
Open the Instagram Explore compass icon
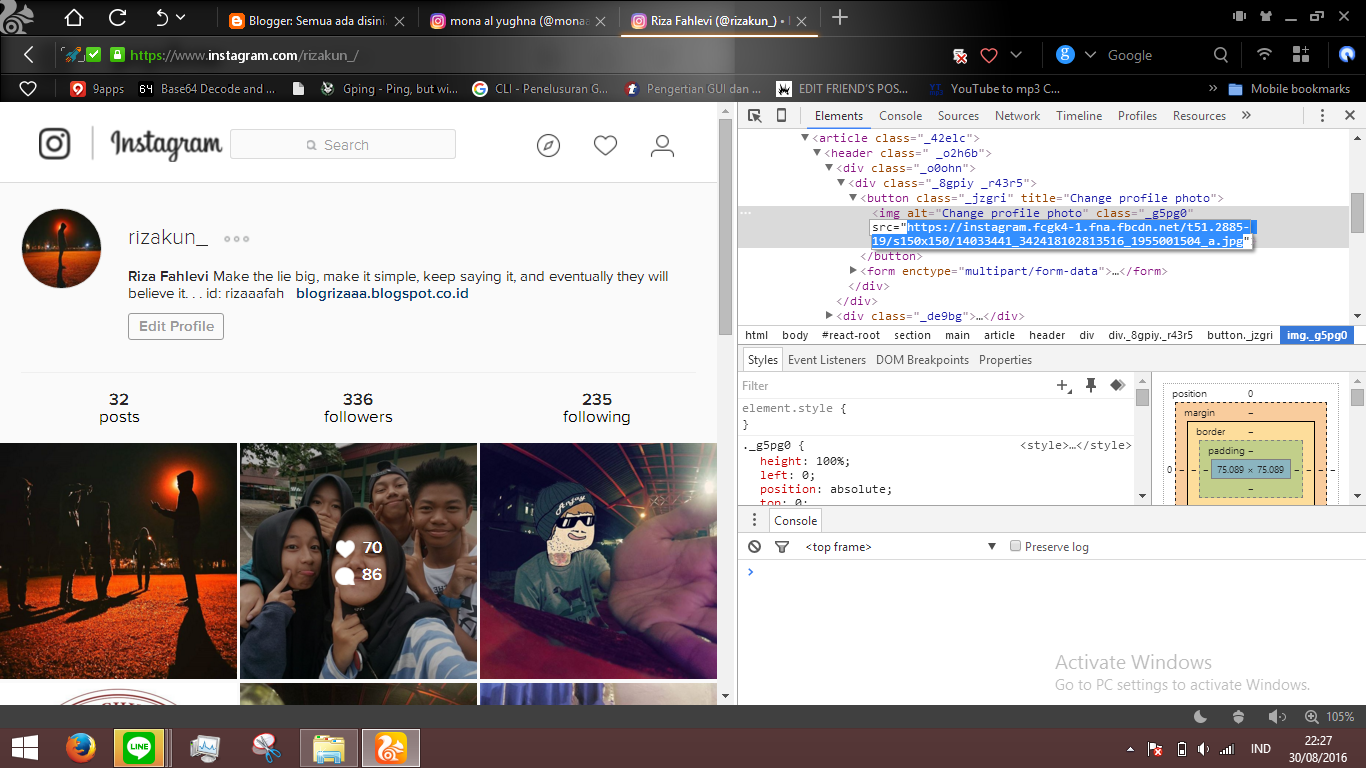[x=548, y=146]
